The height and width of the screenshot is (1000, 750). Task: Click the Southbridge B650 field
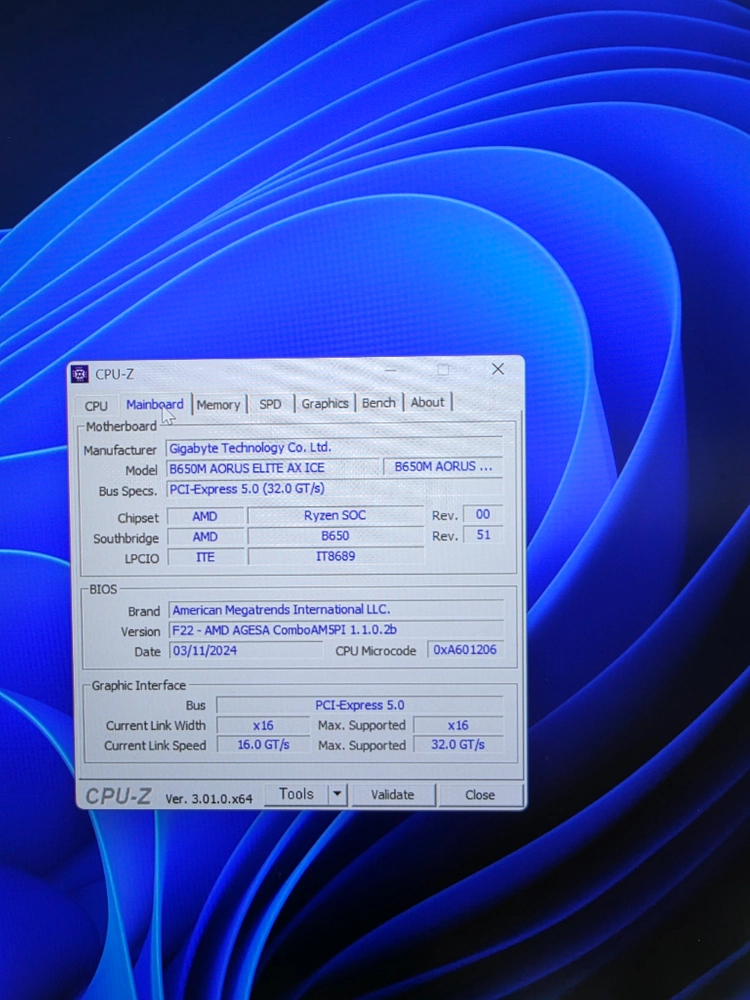(x=335, y=536)
